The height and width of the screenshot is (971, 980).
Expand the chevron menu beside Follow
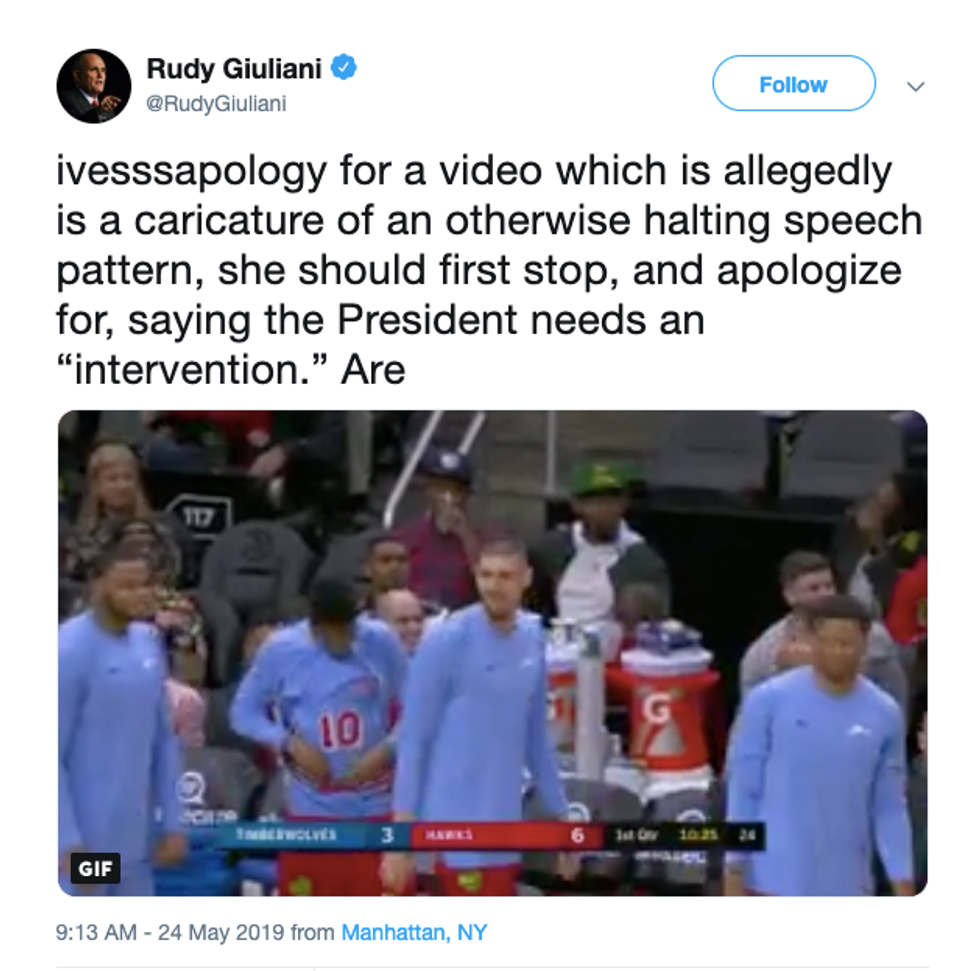916,86
